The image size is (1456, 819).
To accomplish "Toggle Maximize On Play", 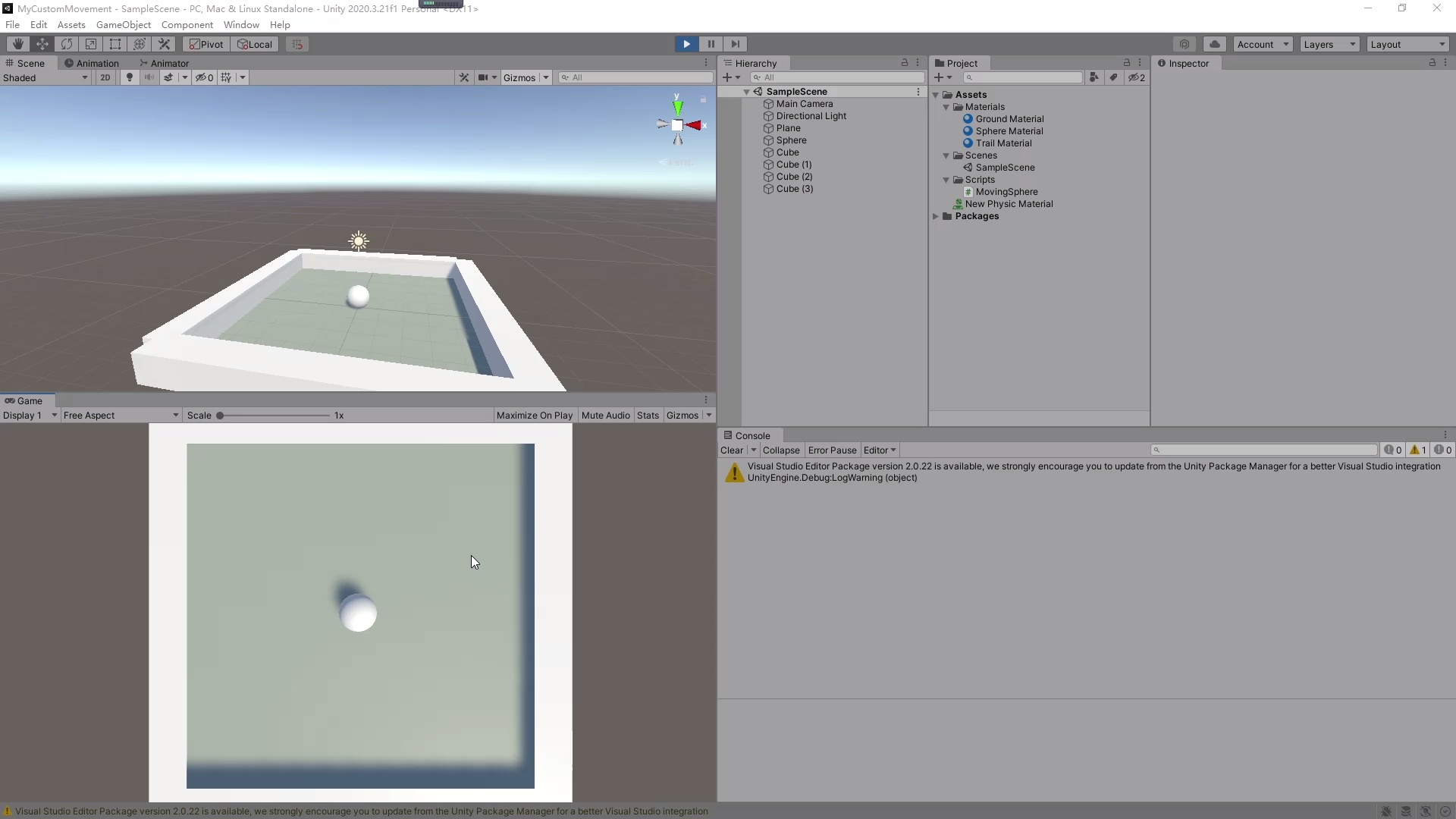I will [534, 416].
